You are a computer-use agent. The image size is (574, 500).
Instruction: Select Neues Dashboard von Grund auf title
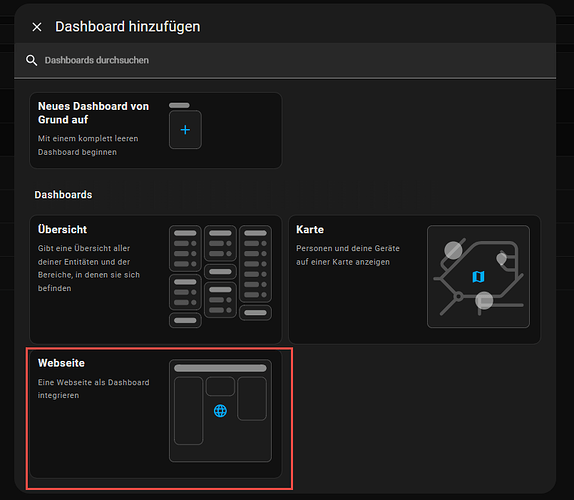point(93,113)
